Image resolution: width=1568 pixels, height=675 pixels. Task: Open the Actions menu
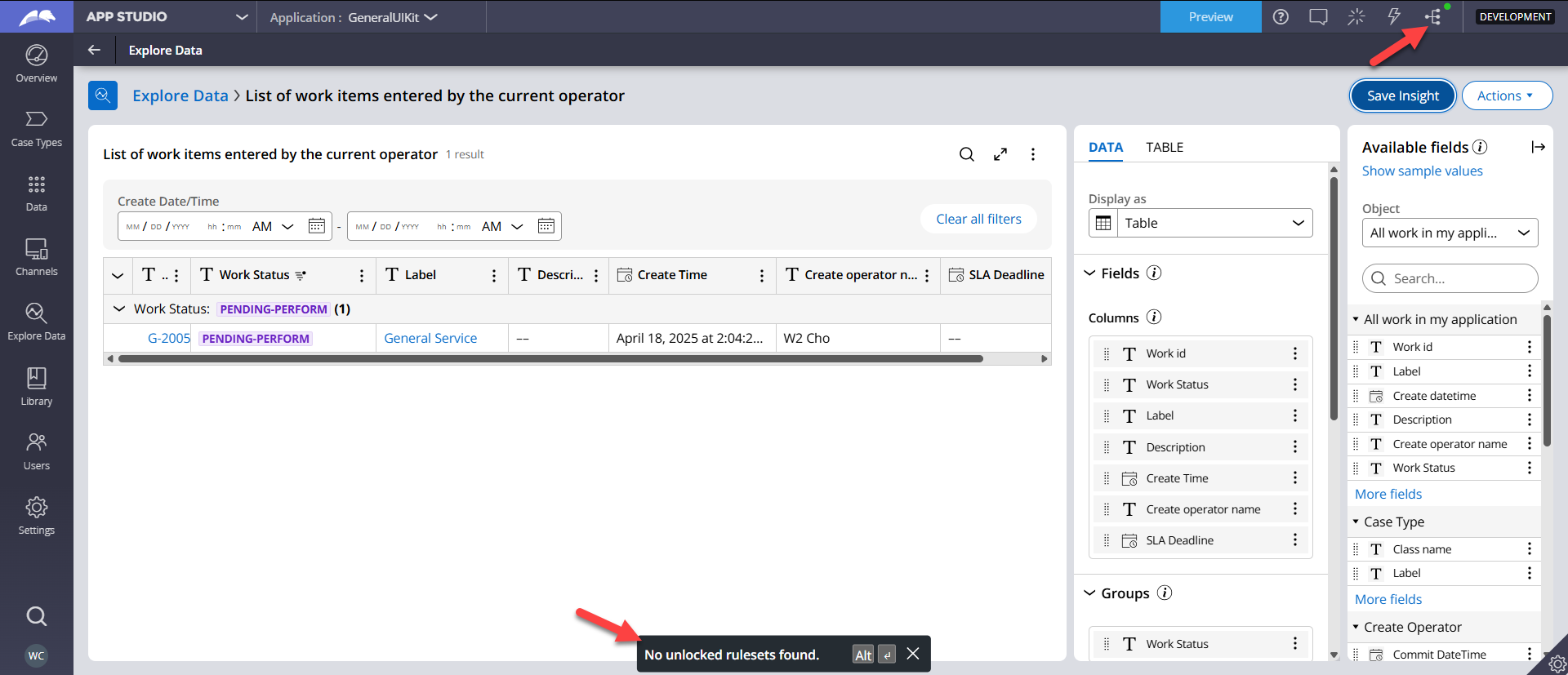pyautogui.click(x=1506, y=95)
